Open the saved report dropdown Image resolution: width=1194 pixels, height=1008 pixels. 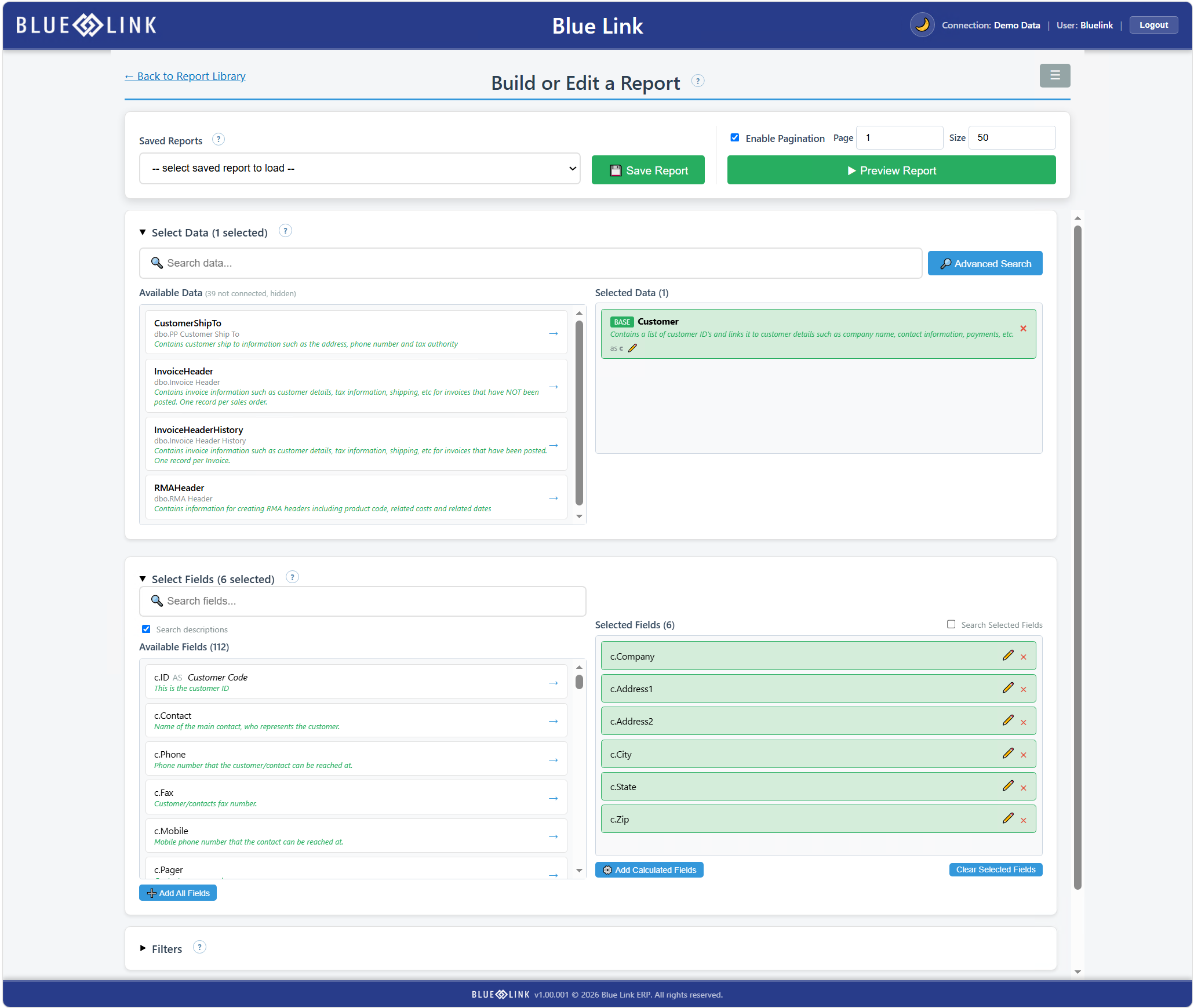click(359, 168)
